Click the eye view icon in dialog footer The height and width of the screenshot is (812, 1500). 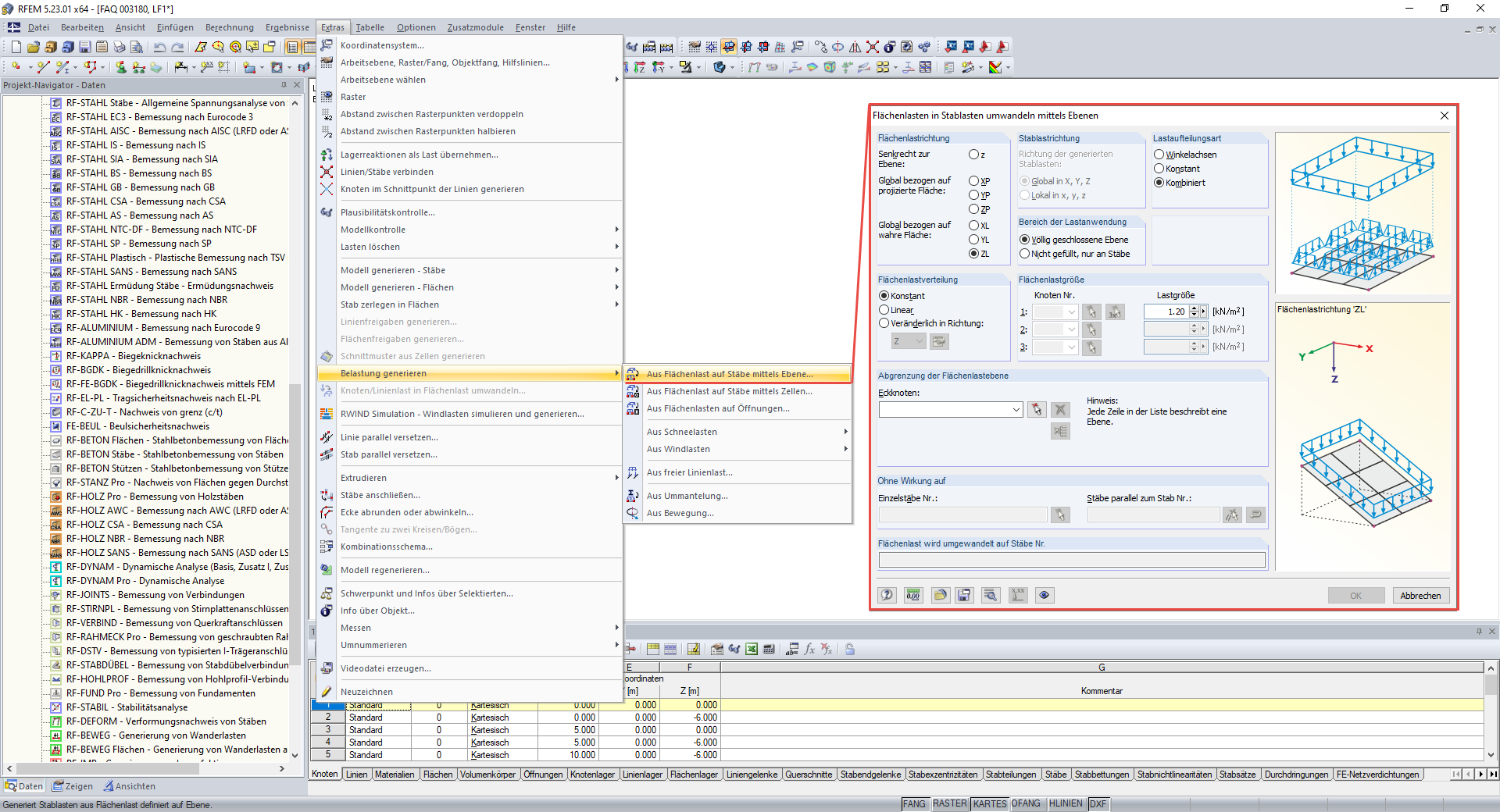tap(1045, 595)
